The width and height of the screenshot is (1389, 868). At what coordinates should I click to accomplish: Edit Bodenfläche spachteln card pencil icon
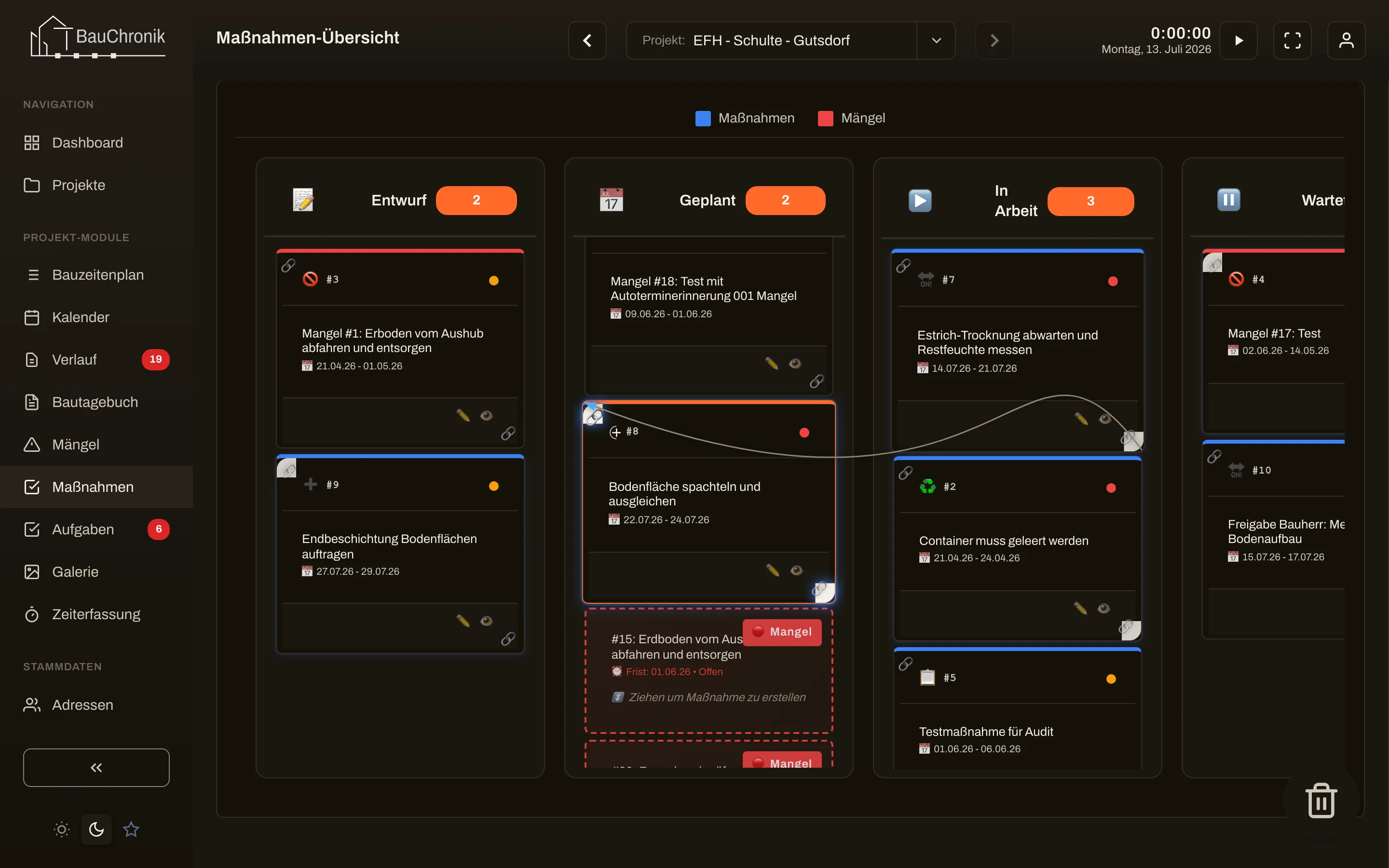[773, 570]
